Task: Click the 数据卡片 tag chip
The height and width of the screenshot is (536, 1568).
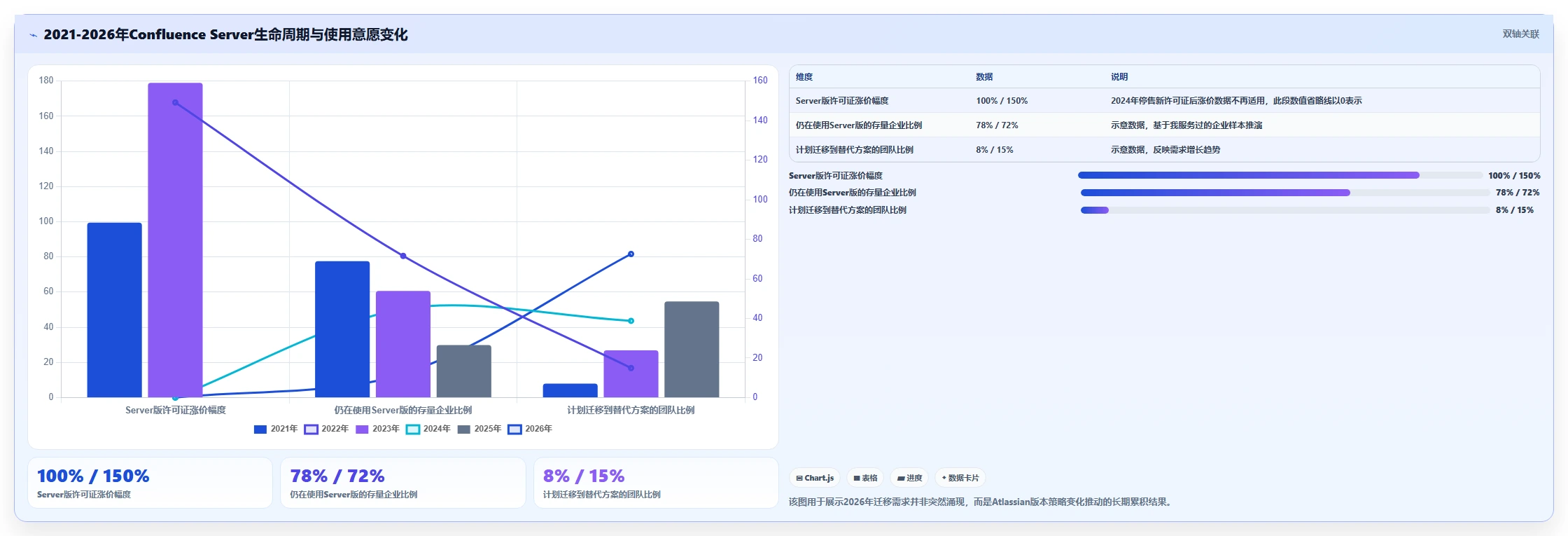Action: (960, 478)
